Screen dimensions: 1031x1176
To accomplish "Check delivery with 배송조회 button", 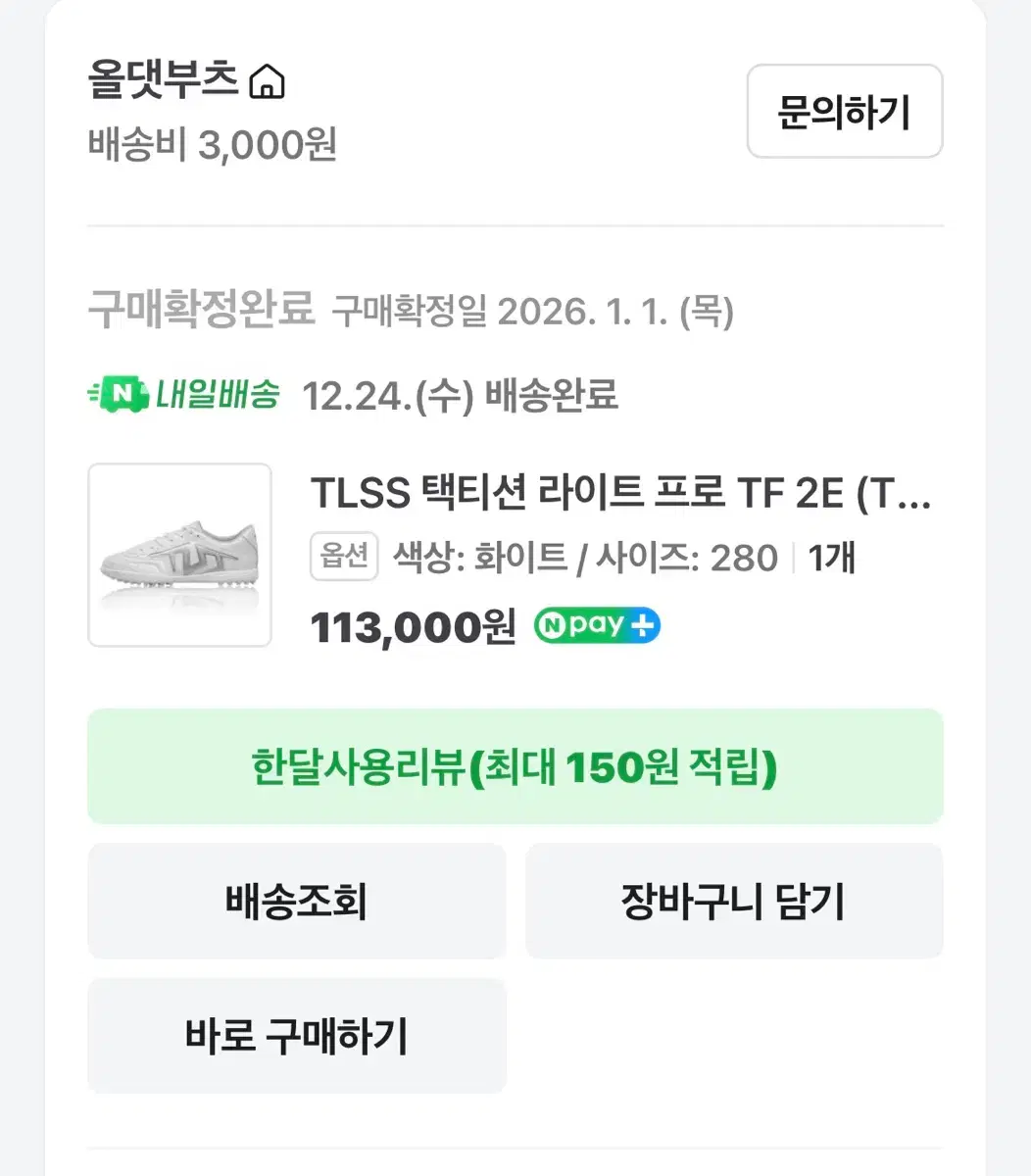I will pyautogui.click(x=297, y=901).
